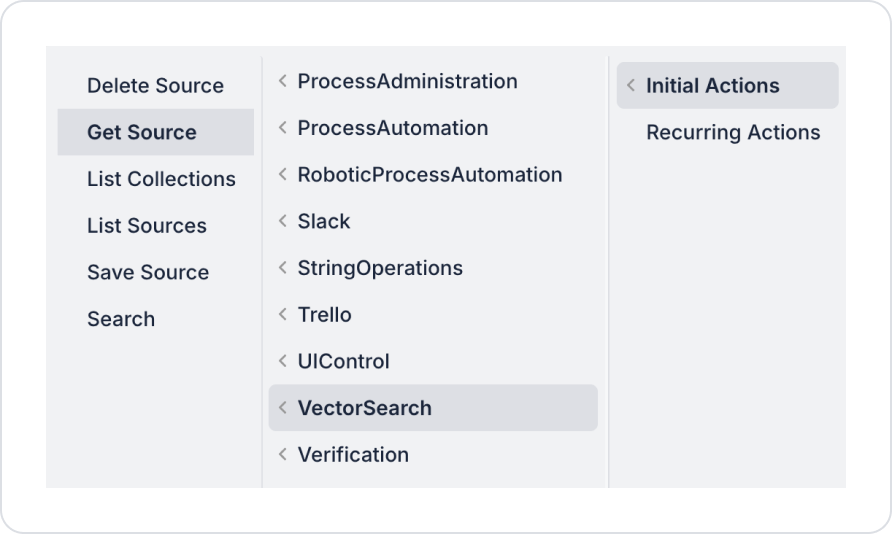Viewport: 892px width, 534px height.
Task: Click the chevron icon next to Trello
Action: [283, 315]
